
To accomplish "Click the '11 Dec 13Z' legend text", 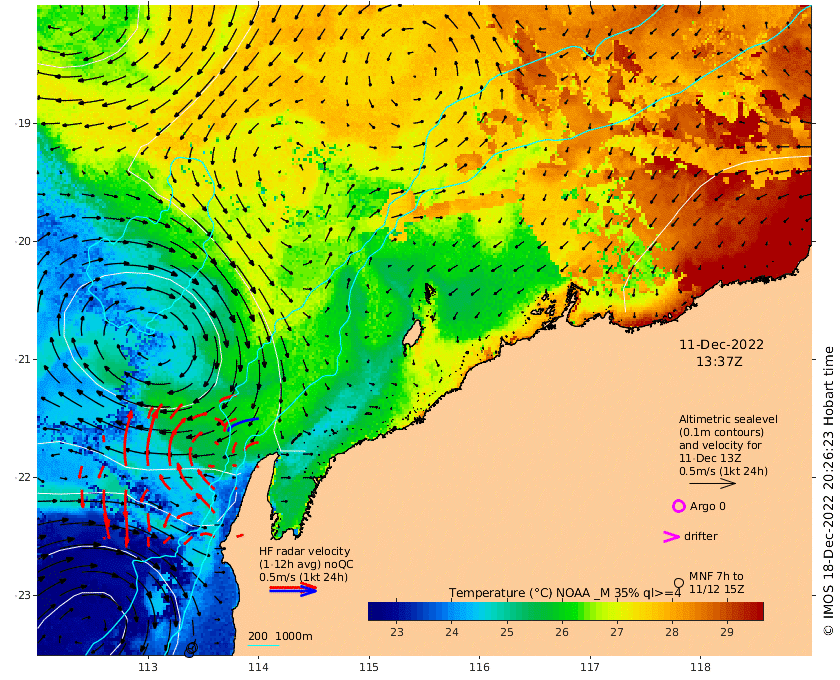I will pyautogui.click(x=710, y=458).
